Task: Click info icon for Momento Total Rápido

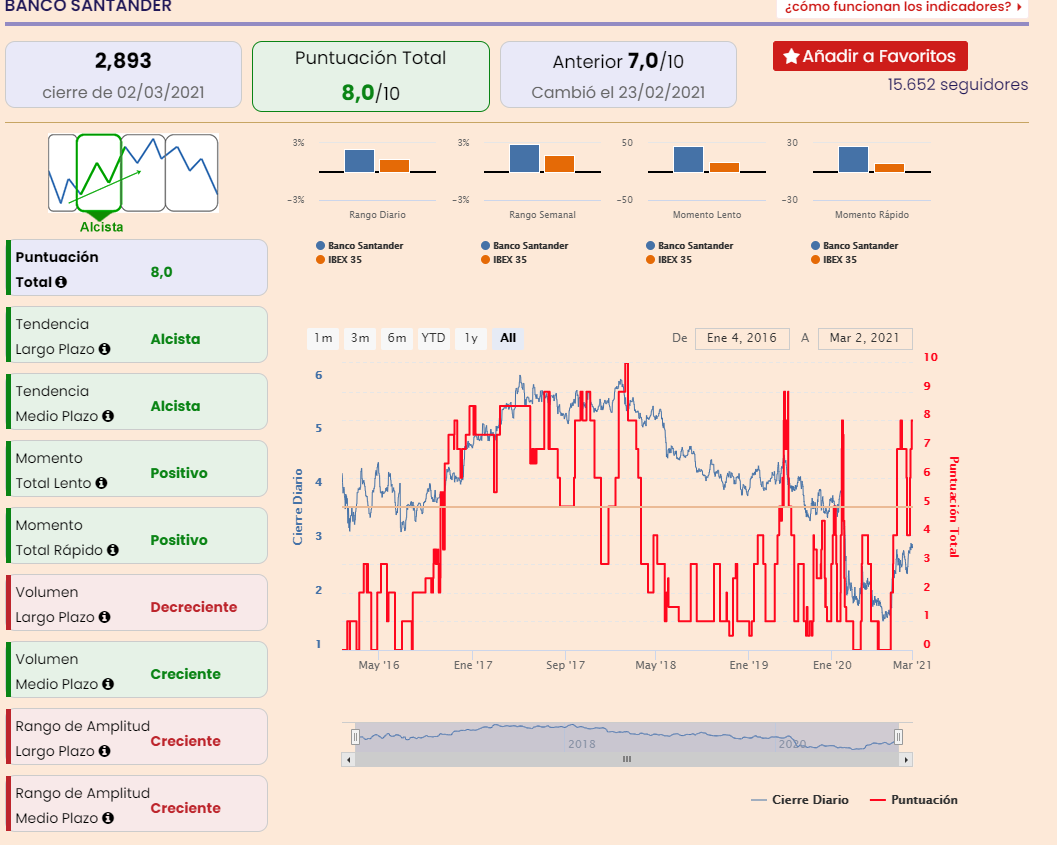Action: coord(113,550)
